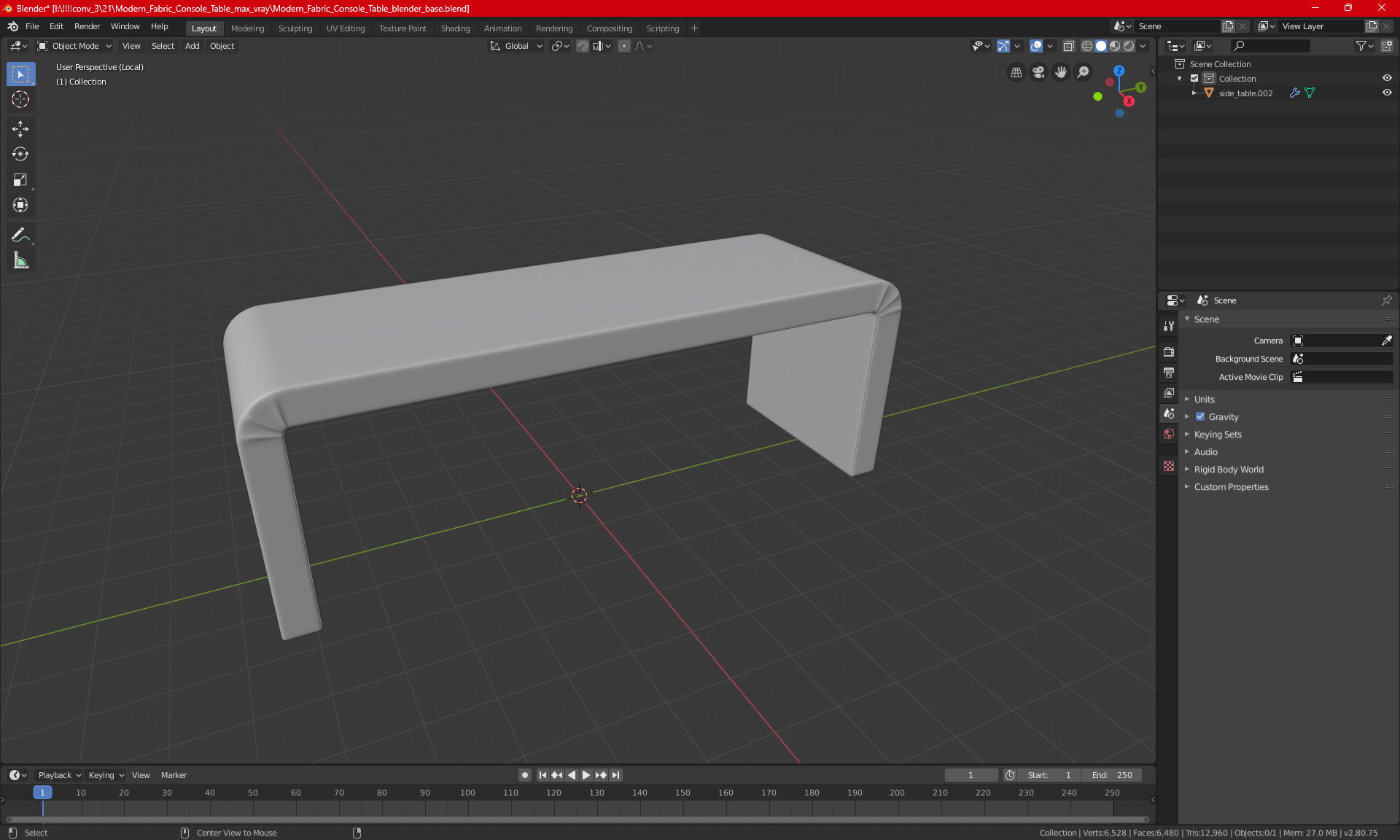This screenshot has height=840, width=1400.
Task: Switch to wireframe viewport shading
Action: click(x=1087, y=46)
